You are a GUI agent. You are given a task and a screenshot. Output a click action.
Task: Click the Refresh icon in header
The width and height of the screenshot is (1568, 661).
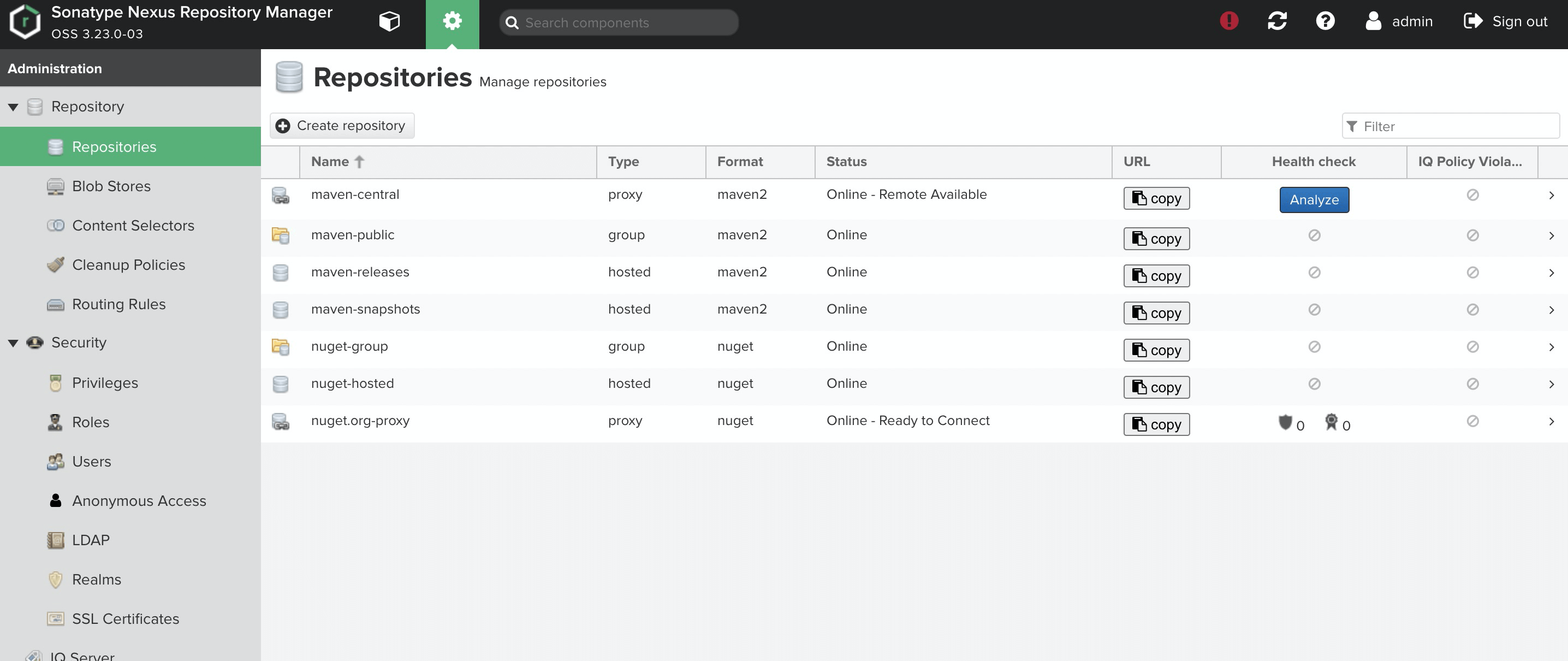pyautogui.click(x=1277, y=21)
